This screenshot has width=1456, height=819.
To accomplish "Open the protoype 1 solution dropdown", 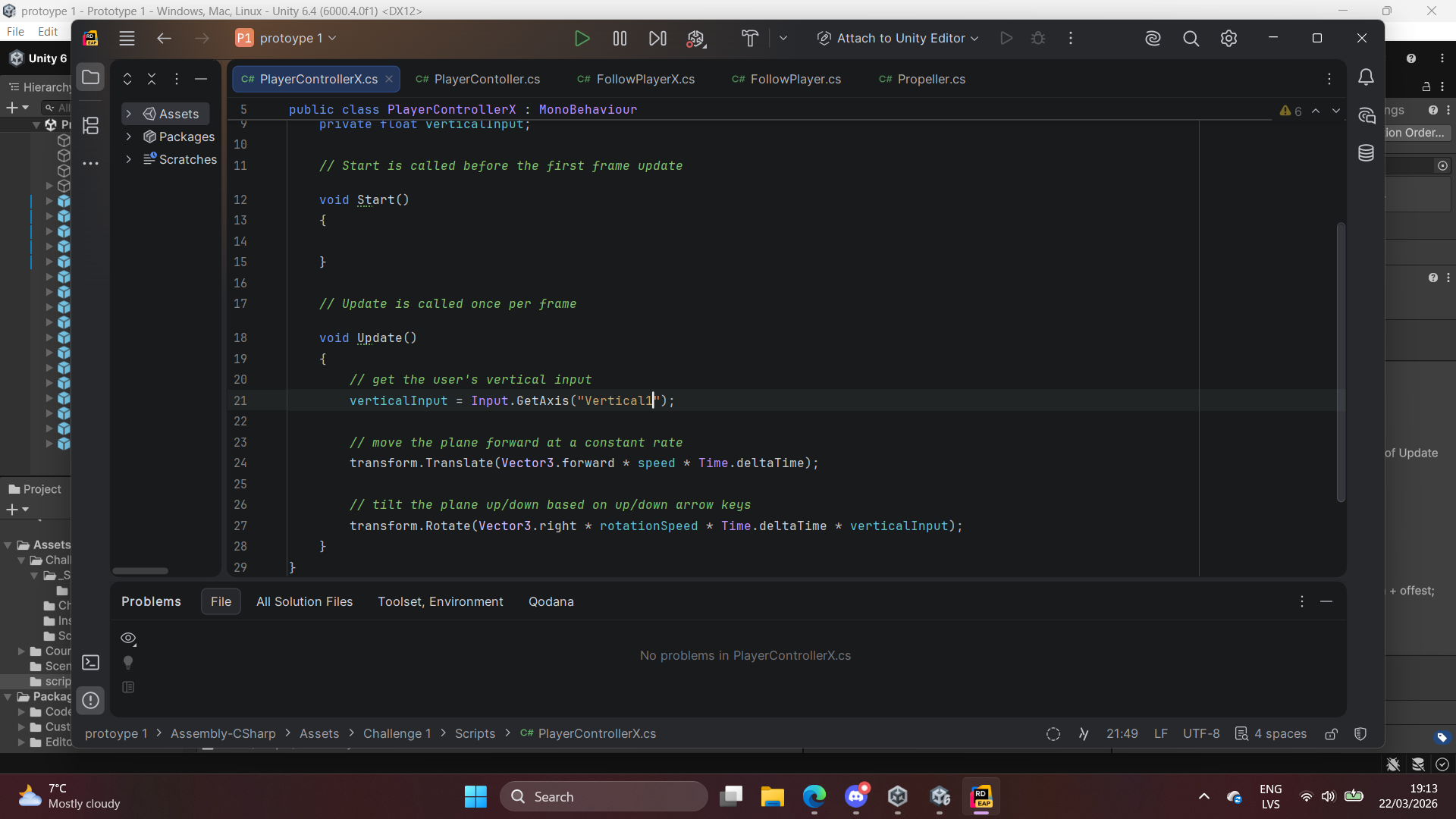I will (287, 39).
